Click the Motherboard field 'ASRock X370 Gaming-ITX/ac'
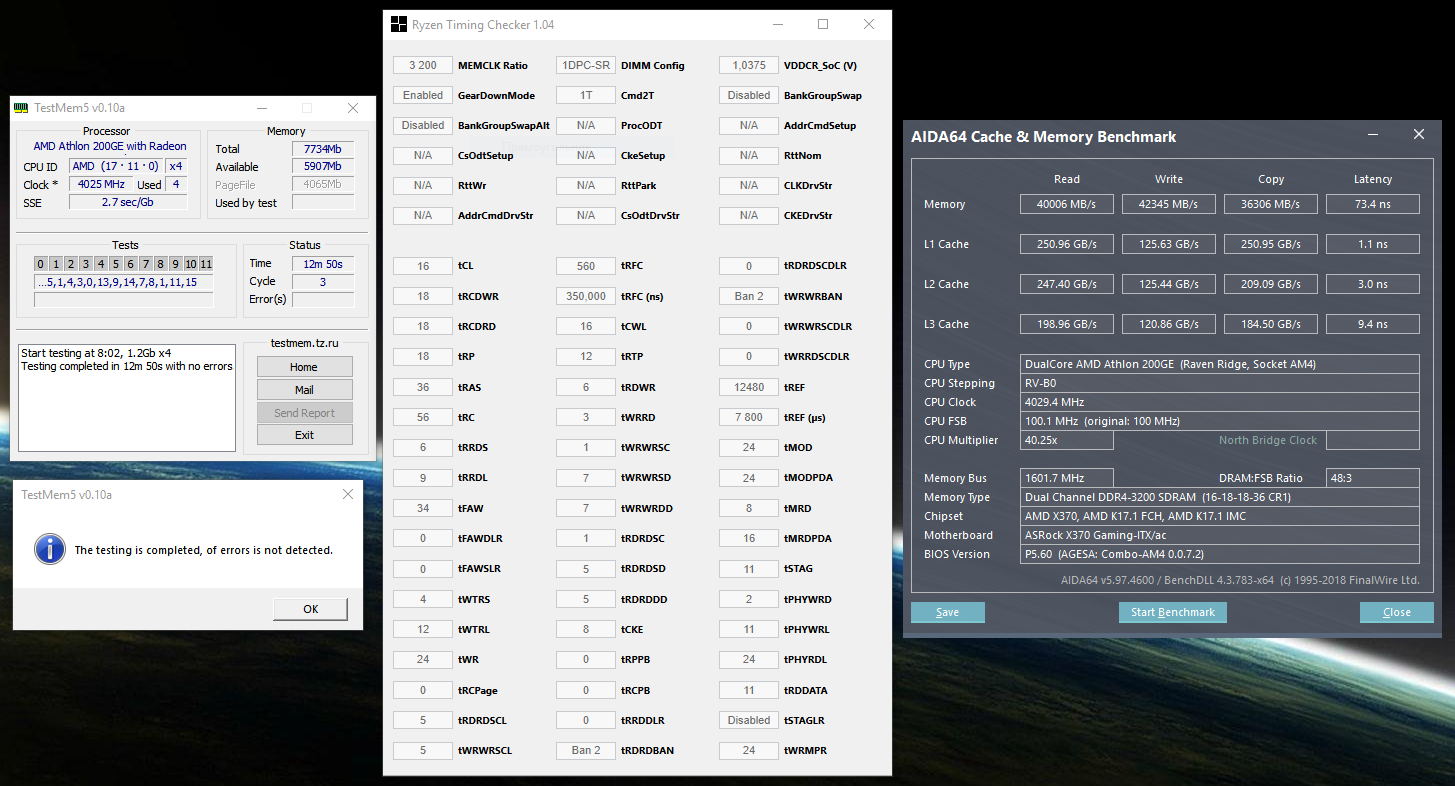 click(1220, 535)
